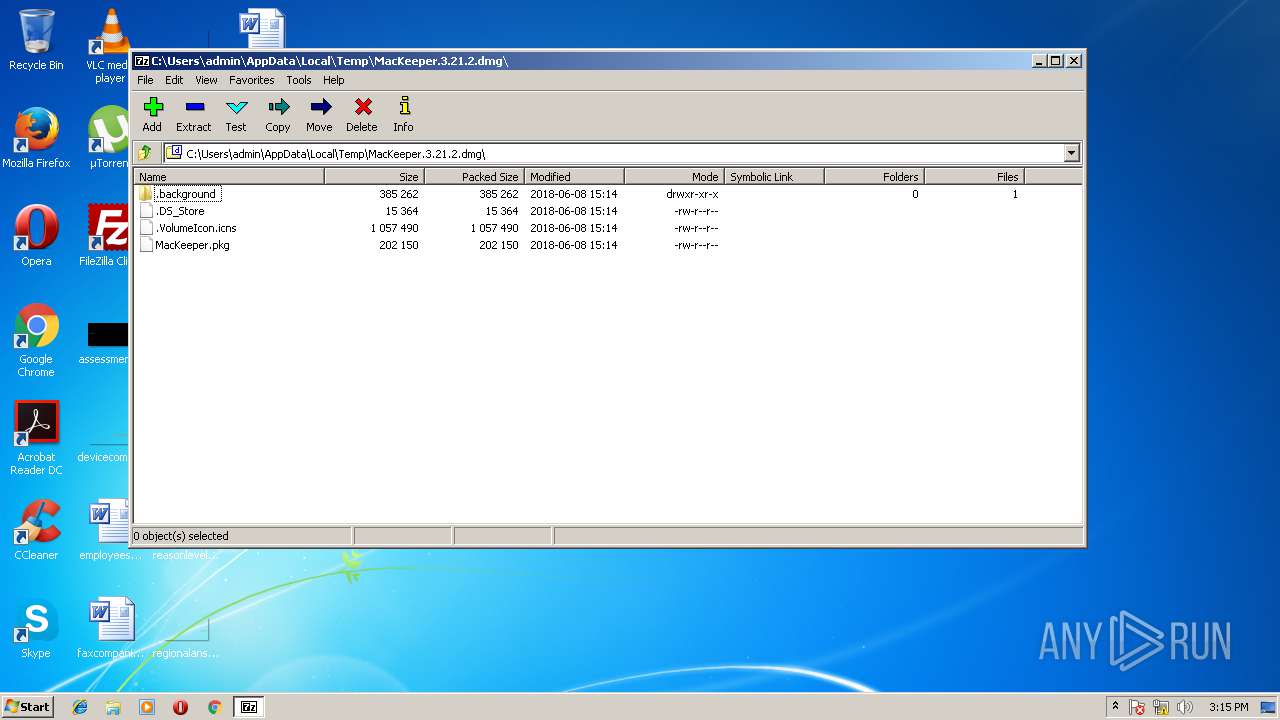Select the .DS_Store file

tap(180, 211)
